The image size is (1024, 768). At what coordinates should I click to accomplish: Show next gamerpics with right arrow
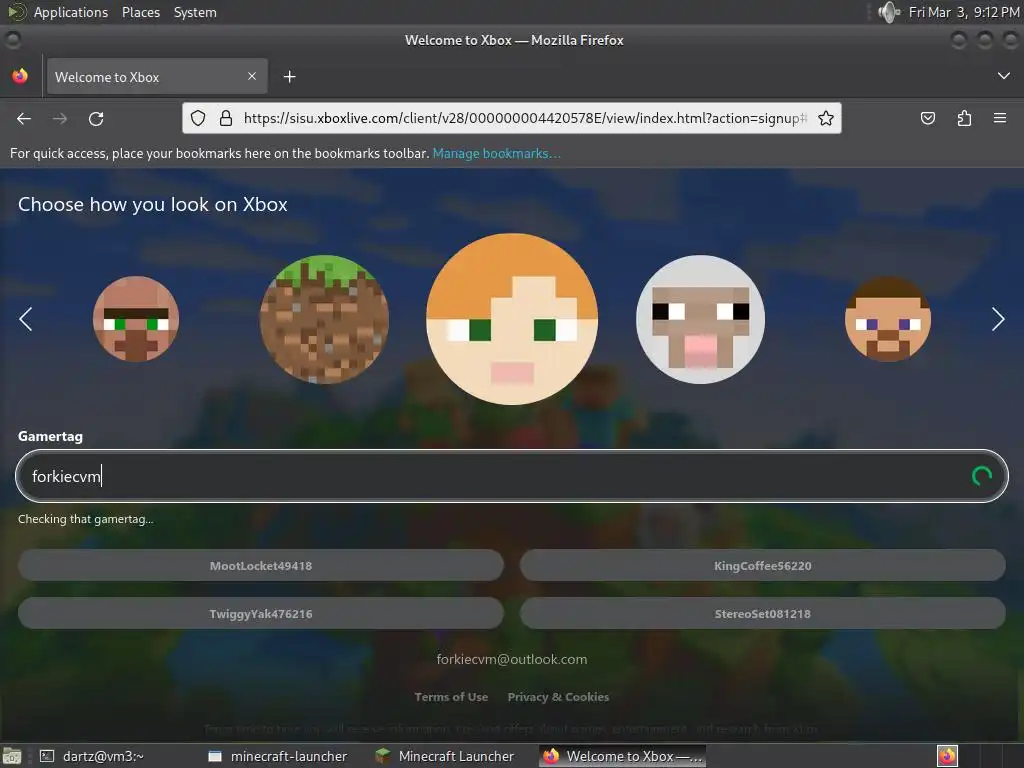[997, 319]
